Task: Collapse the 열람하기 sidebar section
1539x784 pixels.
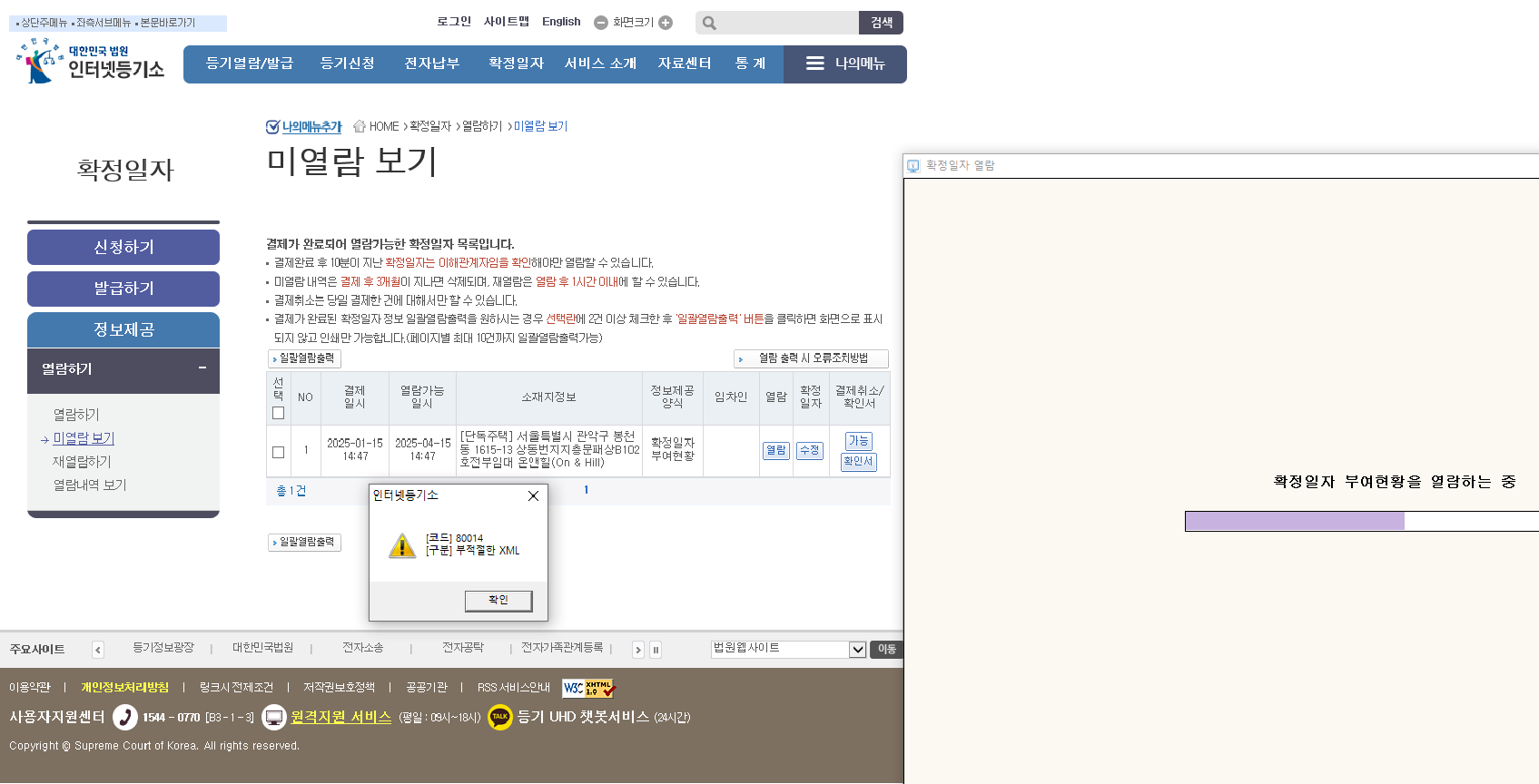Action: (x=202, y=368)
